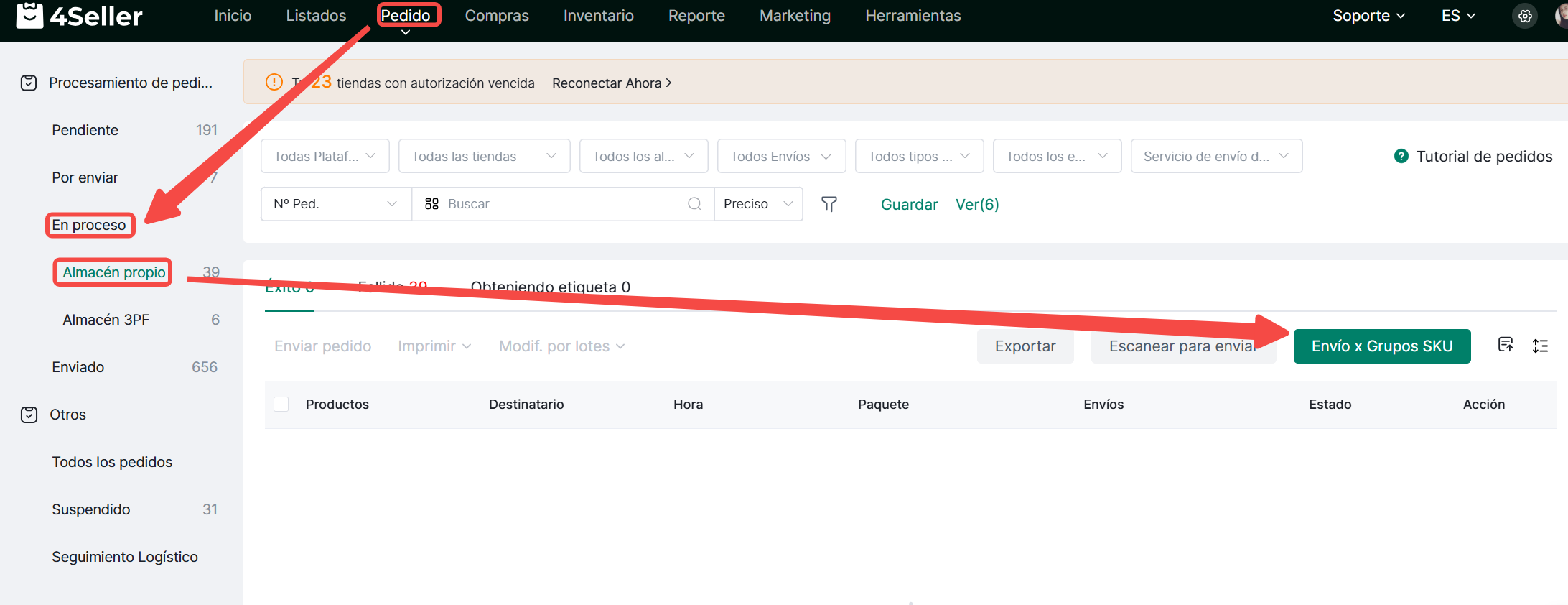Click the Buscar search input field
The width and height of the screenshot is (1568, 605).
click(x=560, y=204)
